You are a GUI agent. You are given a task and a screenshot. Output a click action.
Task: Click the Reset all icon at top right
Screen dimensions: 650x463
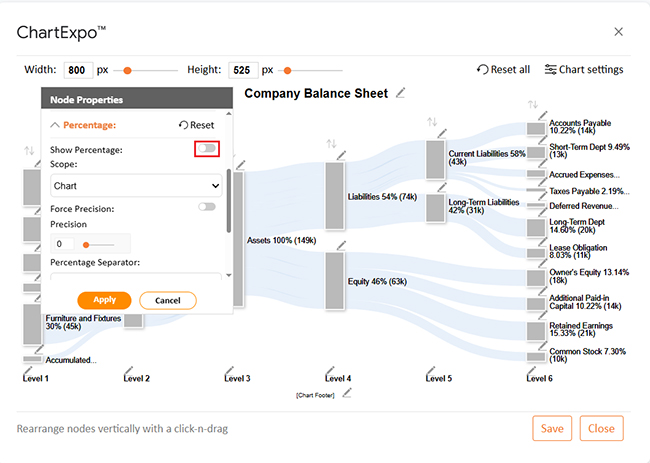tap(482, 70)
